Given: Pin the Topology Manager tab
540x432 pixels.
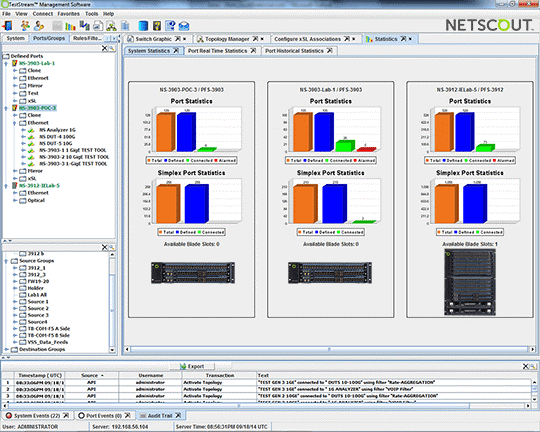Looking at the screenshot, I should pos(255,39).
